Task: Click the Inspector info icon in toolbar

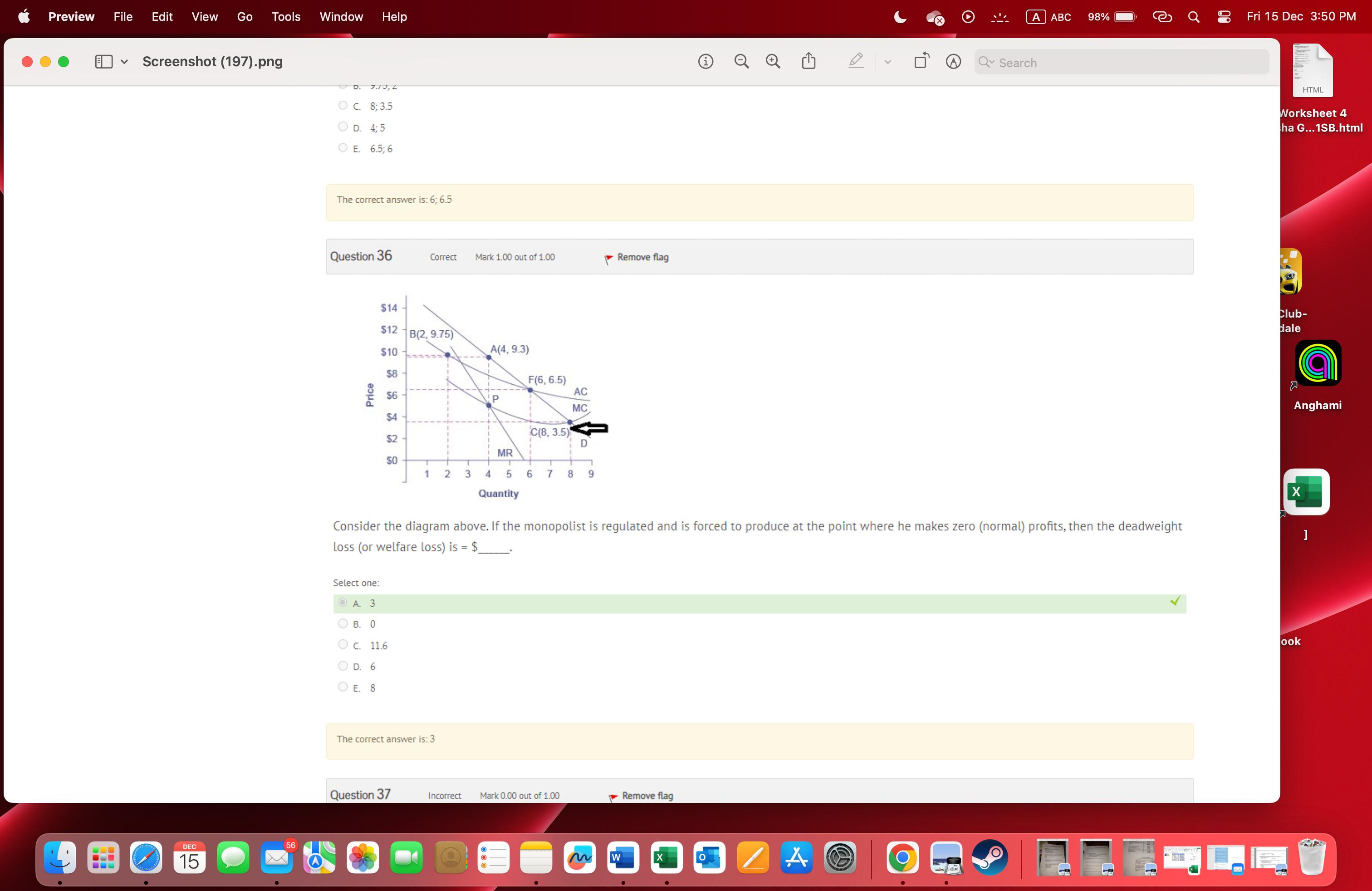Action: pyautogui.click(x=706, y=62)
